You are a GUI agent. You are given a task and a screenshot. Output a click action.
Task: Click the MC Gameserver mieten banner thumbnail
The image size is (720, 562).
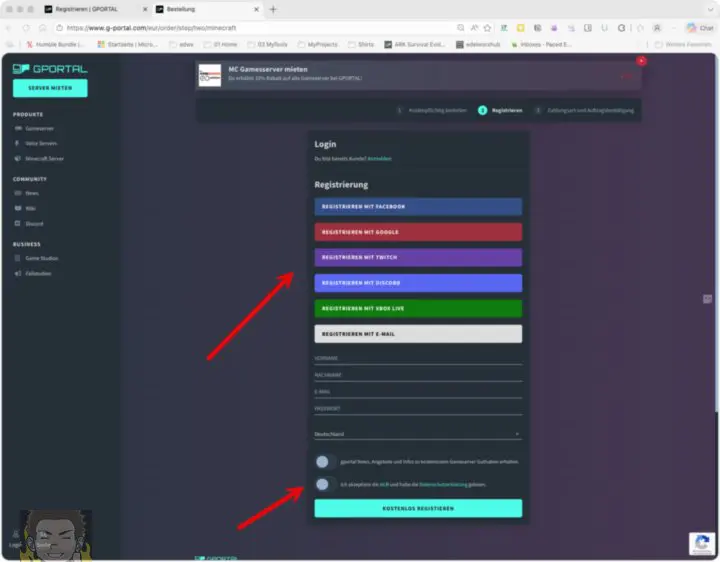pyautogui.click(x=210, y=75)
